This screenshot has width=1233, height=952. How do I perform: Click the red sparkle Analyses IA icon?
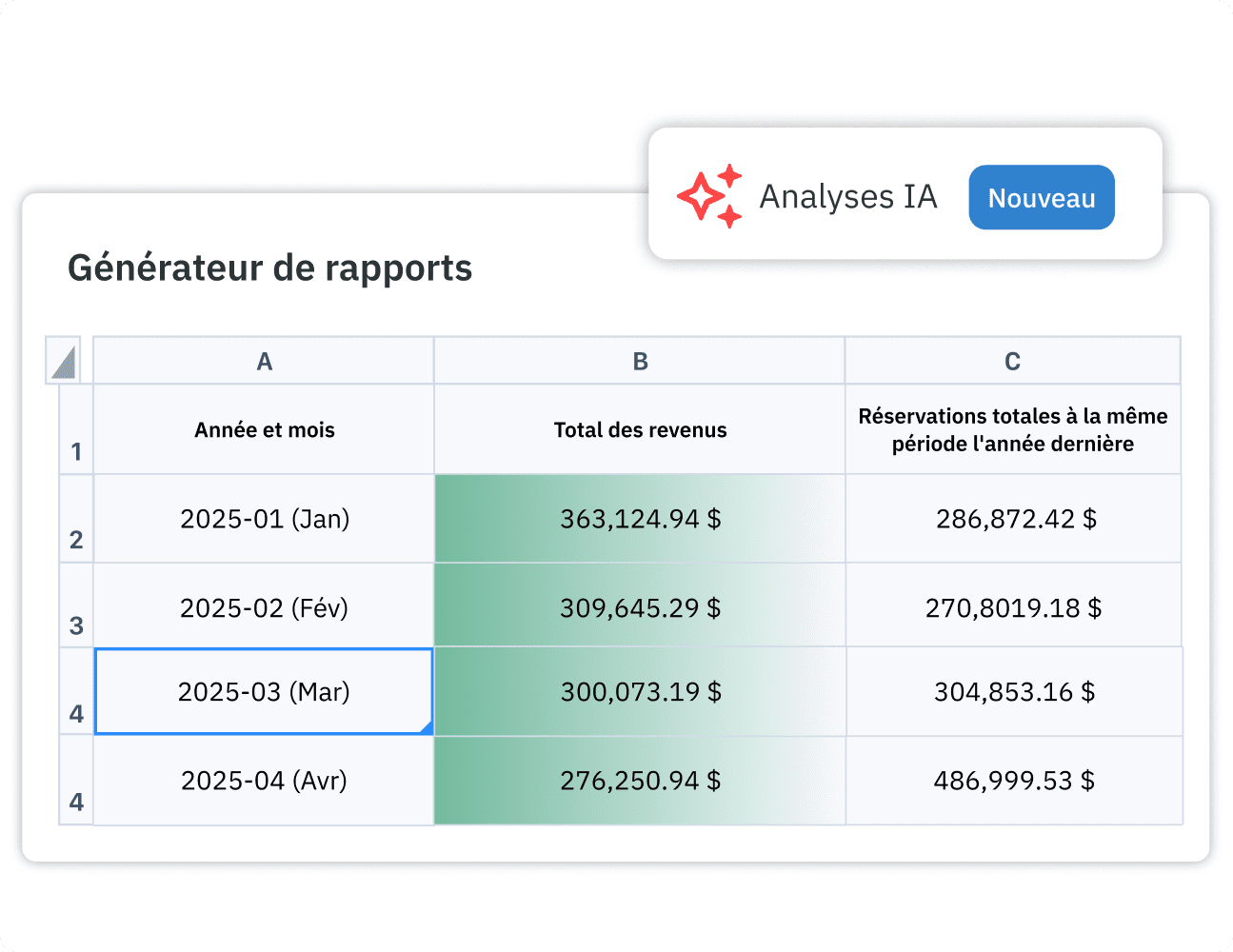(709, 196)
